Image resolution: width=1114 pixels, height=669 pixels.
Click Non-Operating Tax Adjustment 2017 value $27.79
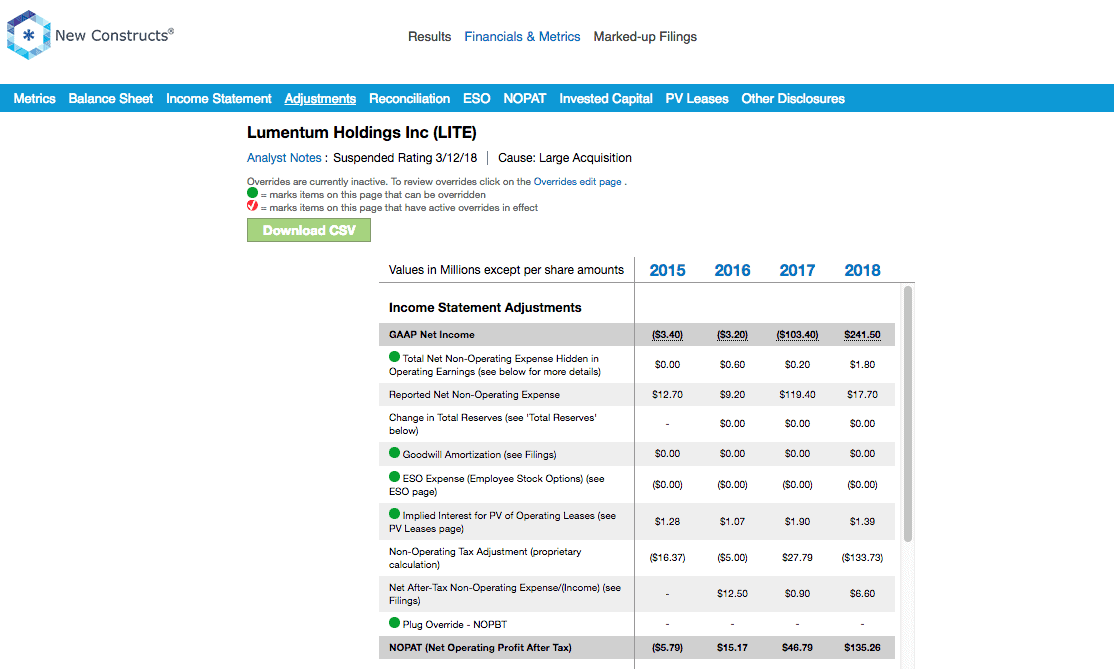click(x=797, y=558)
